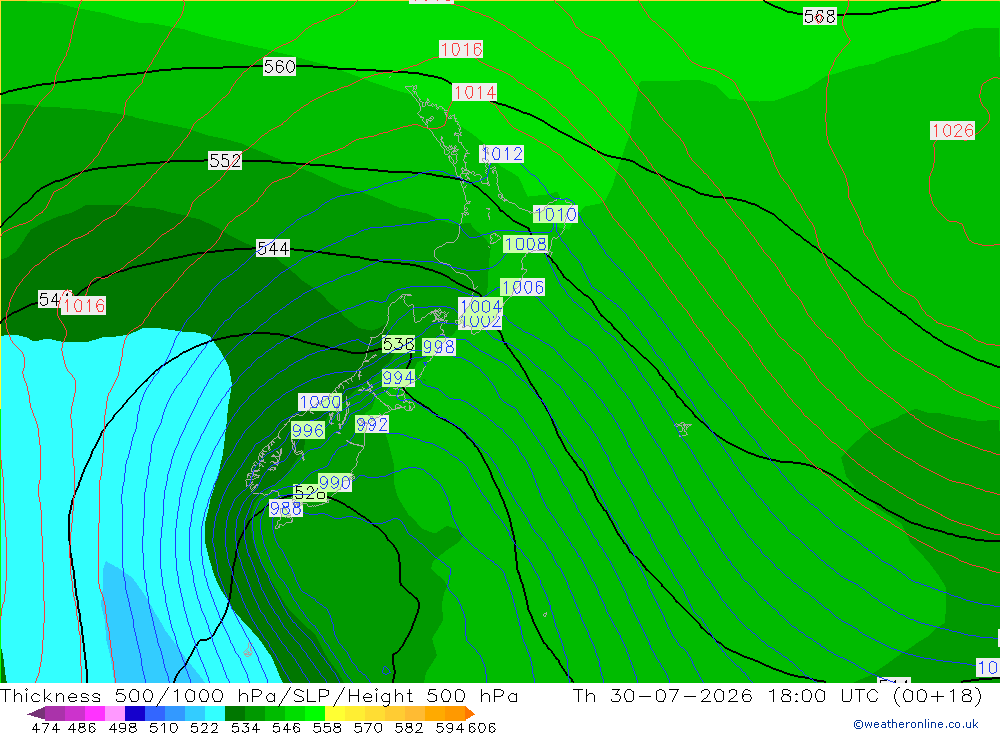Click the dark blue swatch in the thickness legend
This screenshot has width=1000, height=733.
click(x=135, y=713)
